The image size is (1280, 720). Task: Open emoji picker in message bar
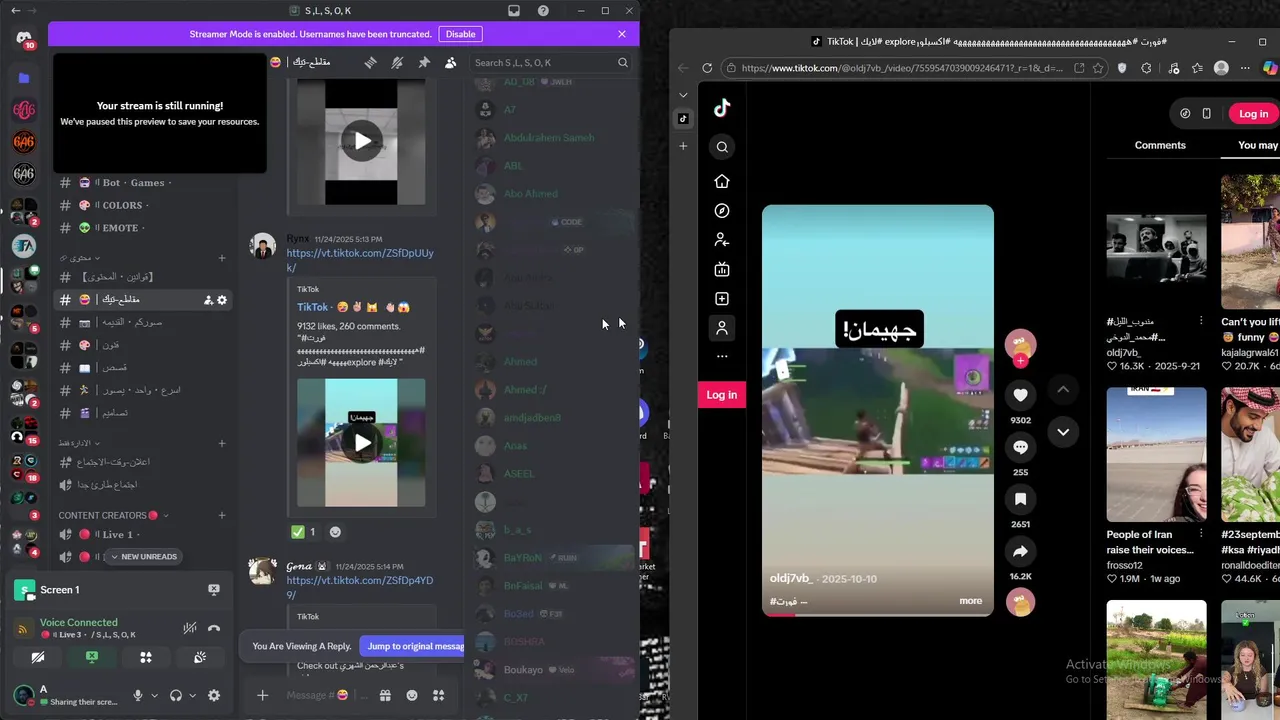pos(412,695)
